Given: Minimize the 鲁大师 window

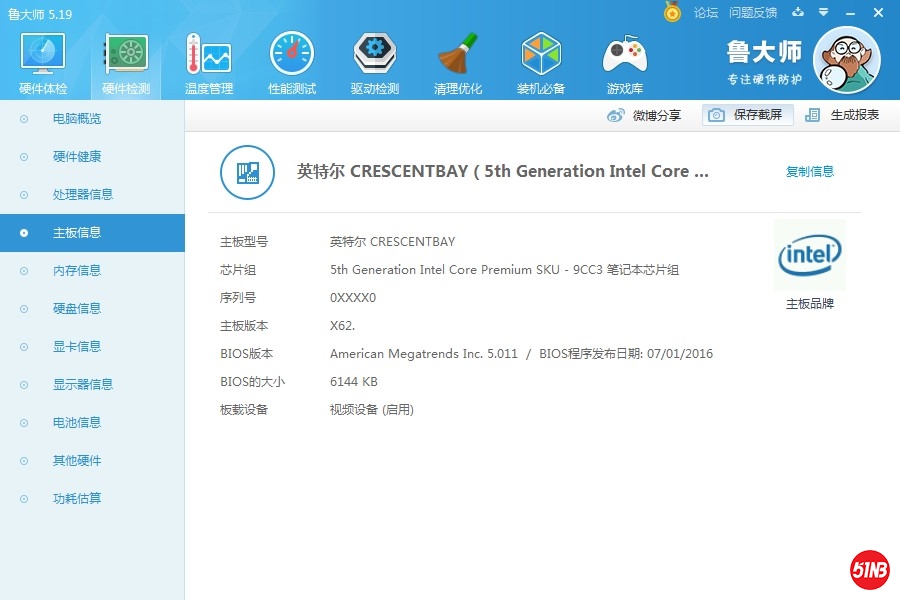Looking at the screenshot, I should [x=851, y=13].
